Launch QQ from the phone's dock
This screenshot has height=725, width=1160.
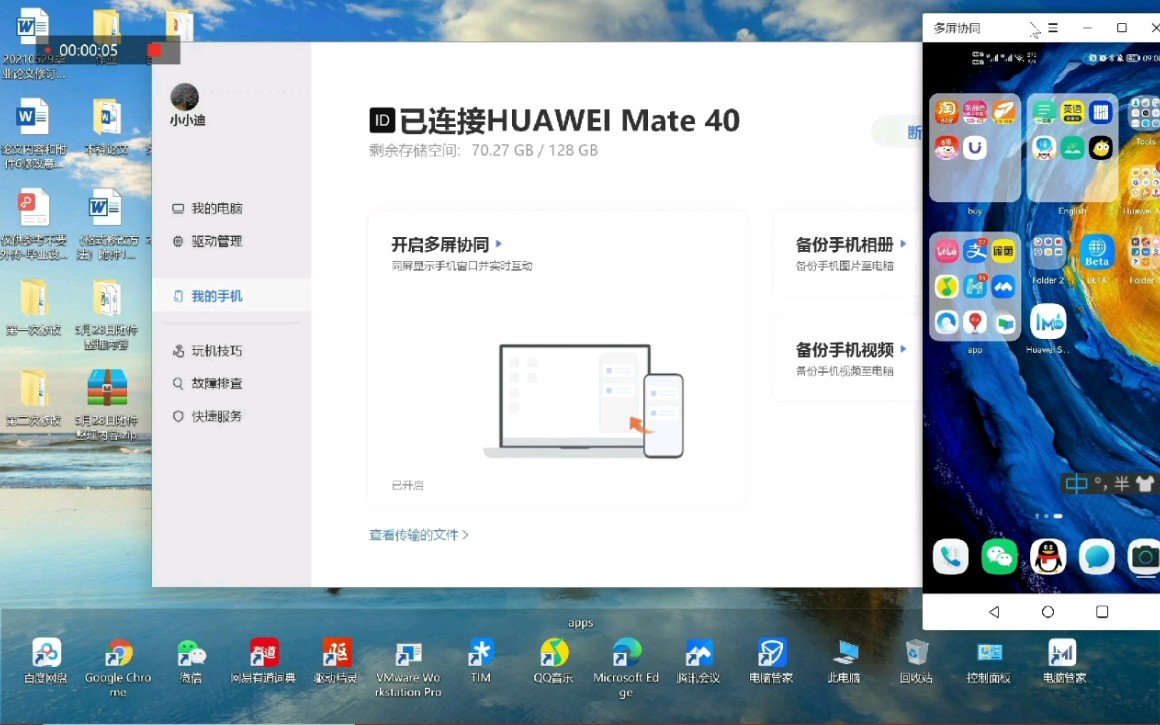pyautogui.click(x=1047, y=556)
